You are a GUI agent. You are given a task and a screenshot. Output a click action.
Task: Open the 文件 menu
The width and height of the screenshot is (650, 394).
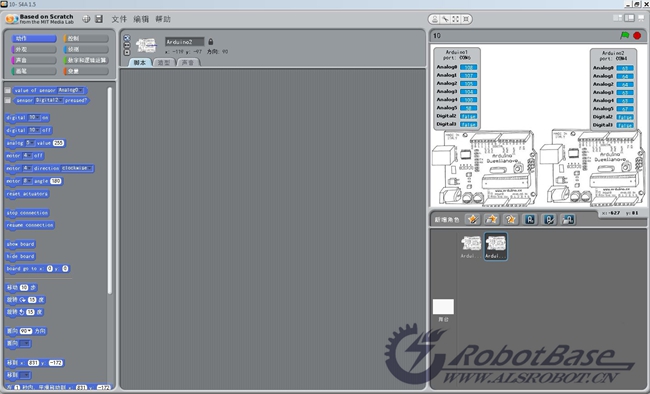(x=119, y=19)
